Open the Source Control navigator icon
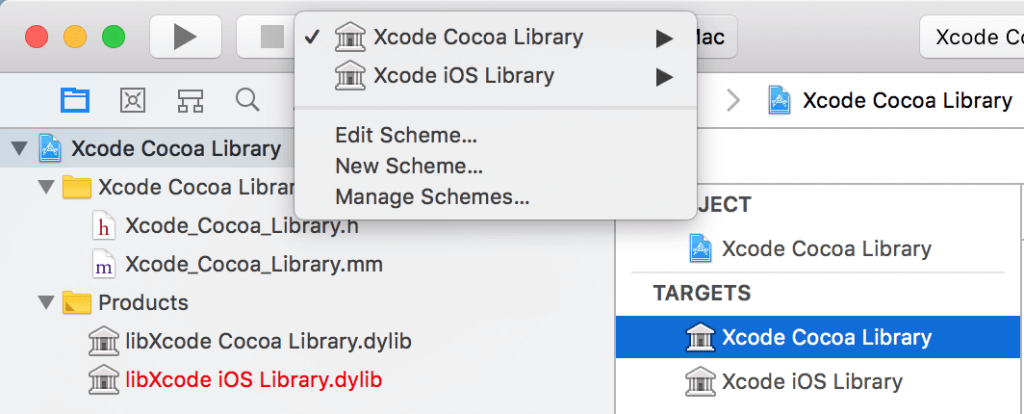1024x414 pixels. pos(133,100)
